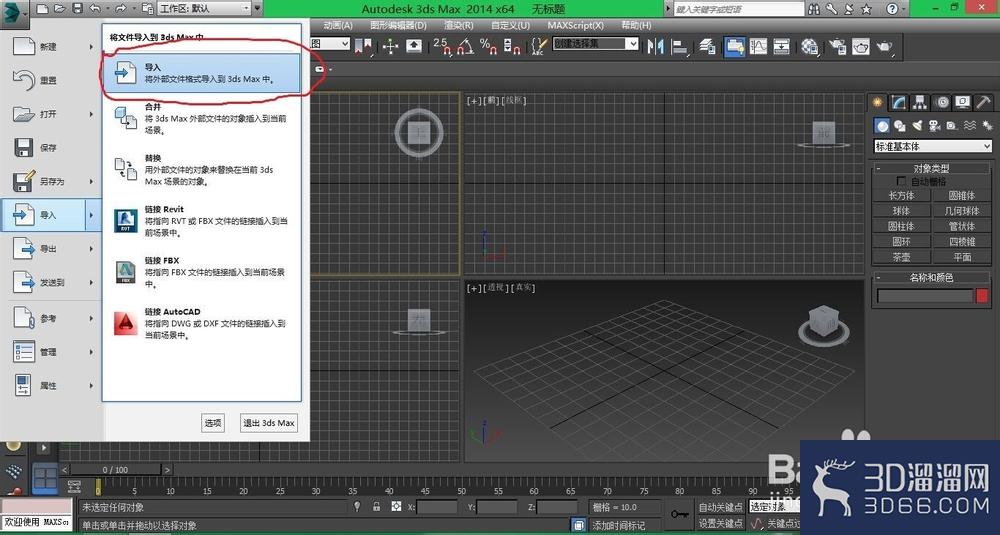Click the object name input field

click(x=925, y=296)
